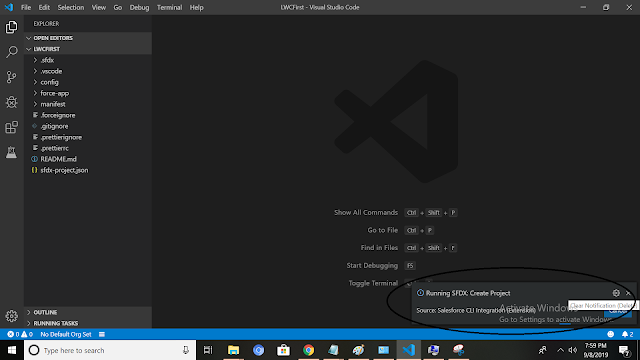Switch to Visual Studio Code taskbar icon
Screen dimensions: 640x360
point(409,350)
